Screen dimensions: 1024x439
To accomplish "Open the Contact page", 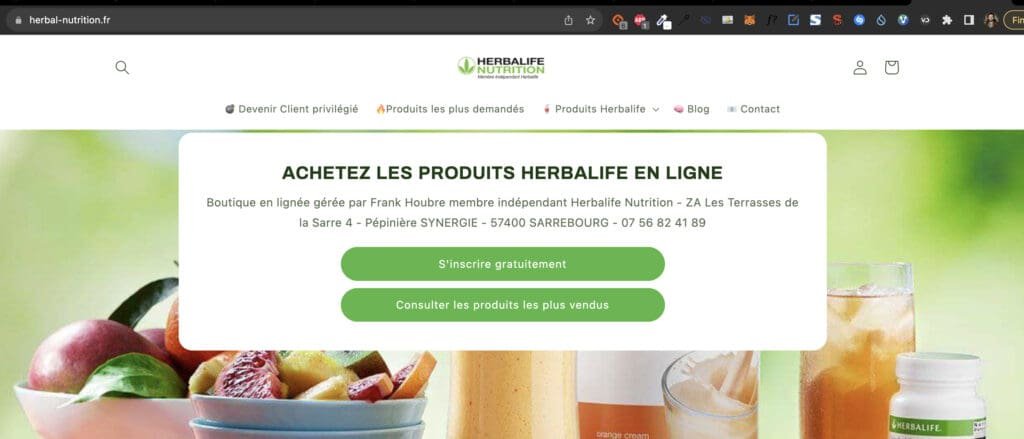I will click(753, 109).
